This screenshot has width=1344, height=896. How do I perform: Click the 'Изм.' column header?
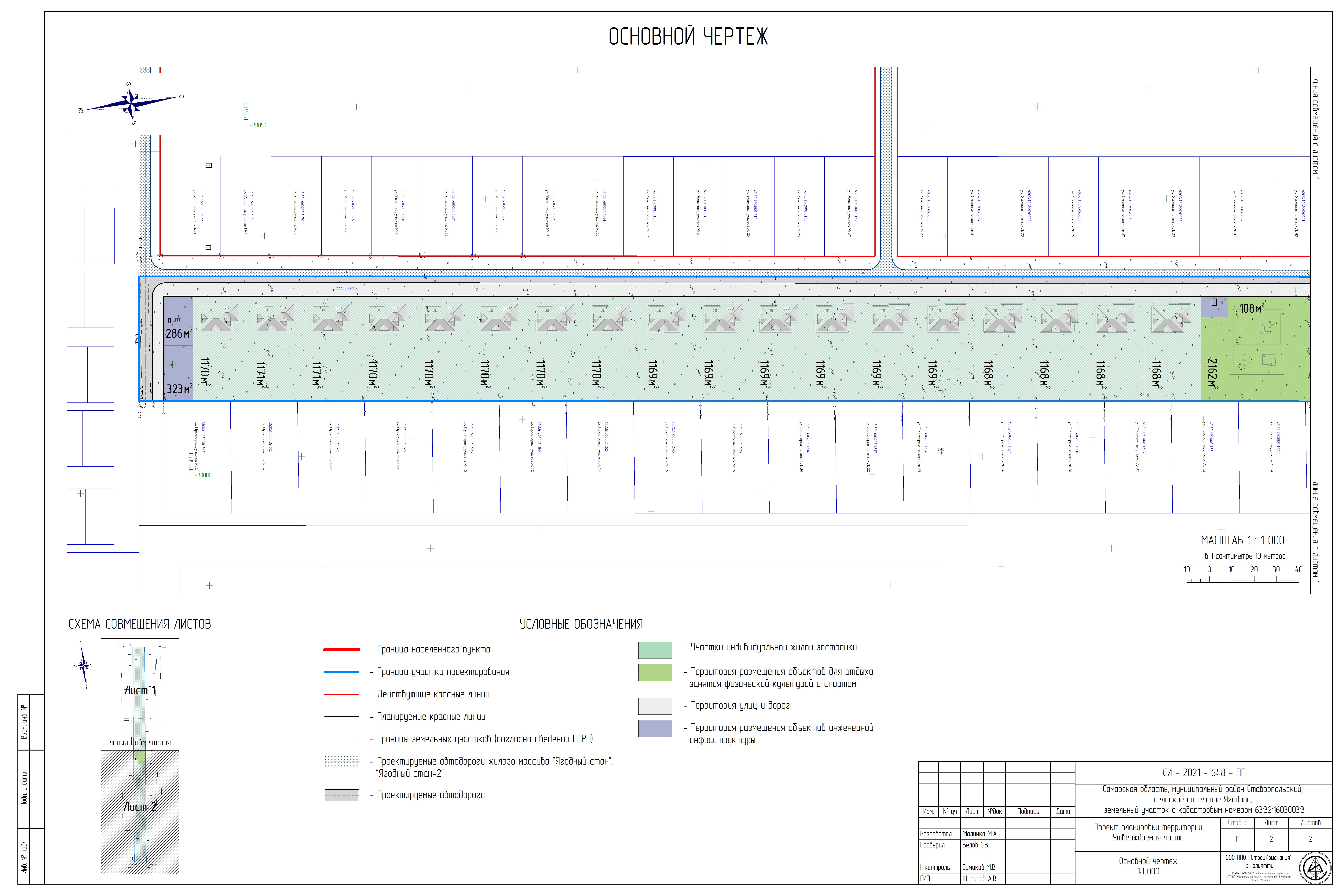(928, 811)
